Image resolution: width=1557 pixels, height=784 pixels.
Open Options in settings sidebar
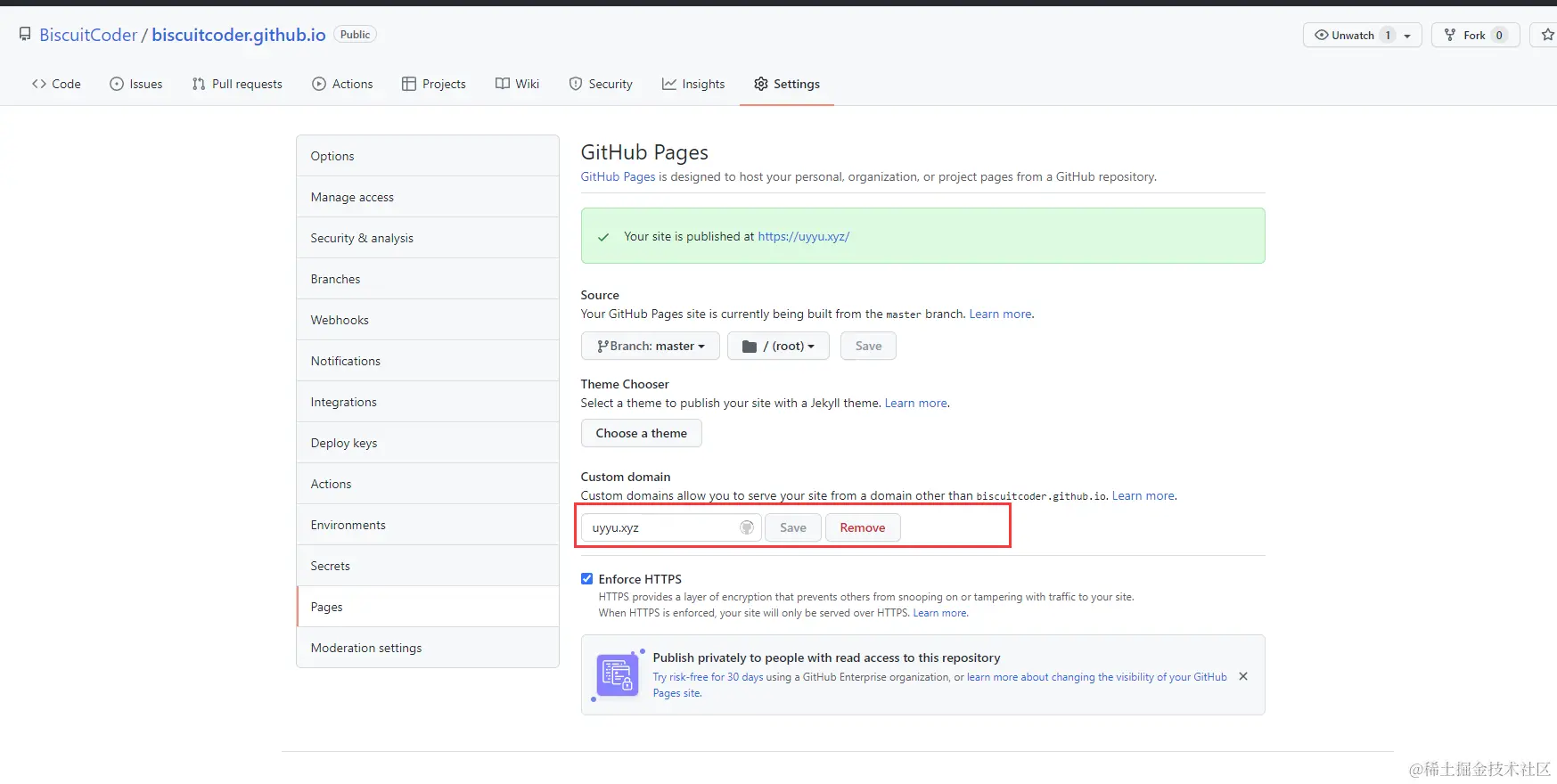click(x=428, y=156)
